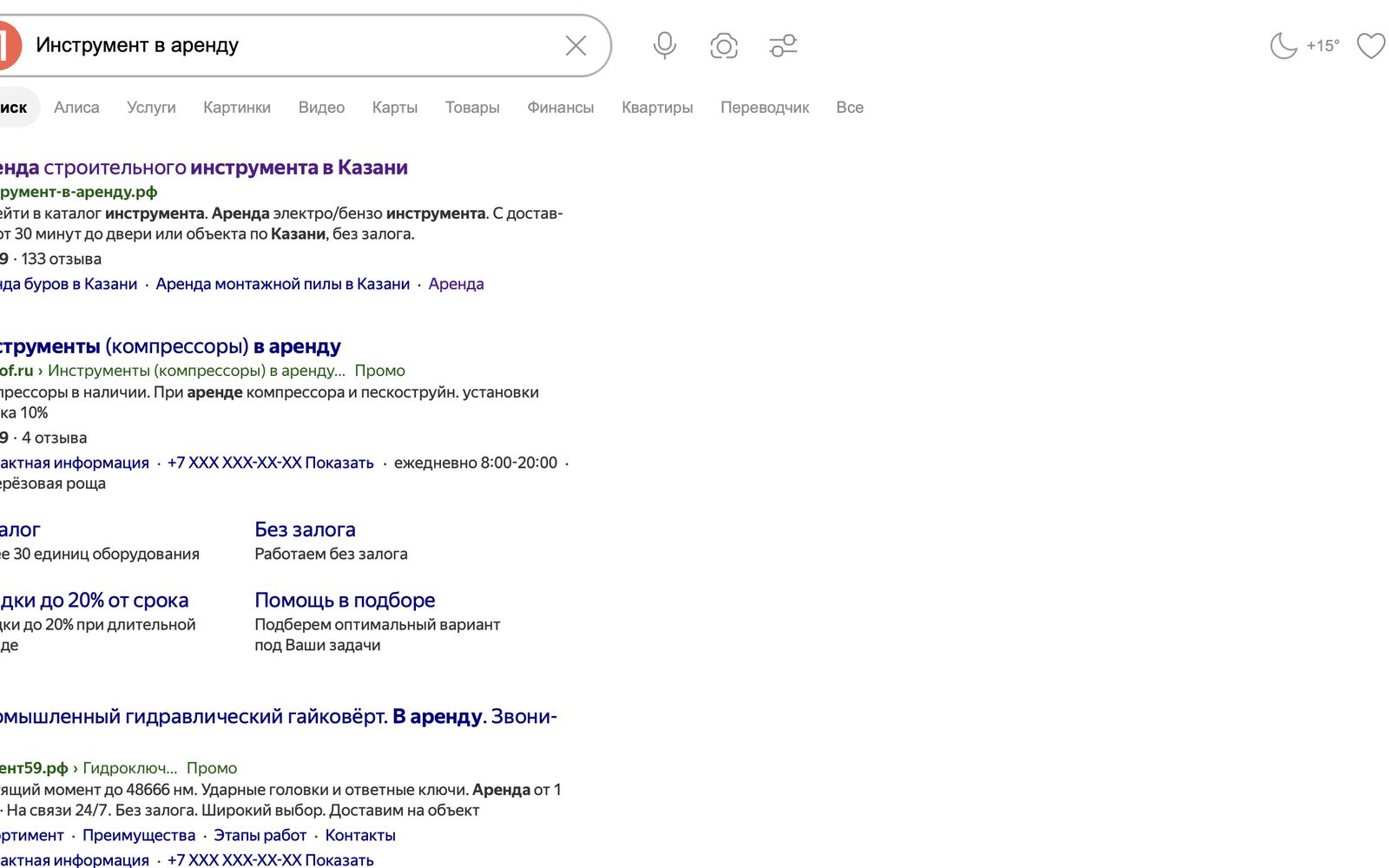
Task: Open the Квартиры tab
Action: (x=657, y=108)
